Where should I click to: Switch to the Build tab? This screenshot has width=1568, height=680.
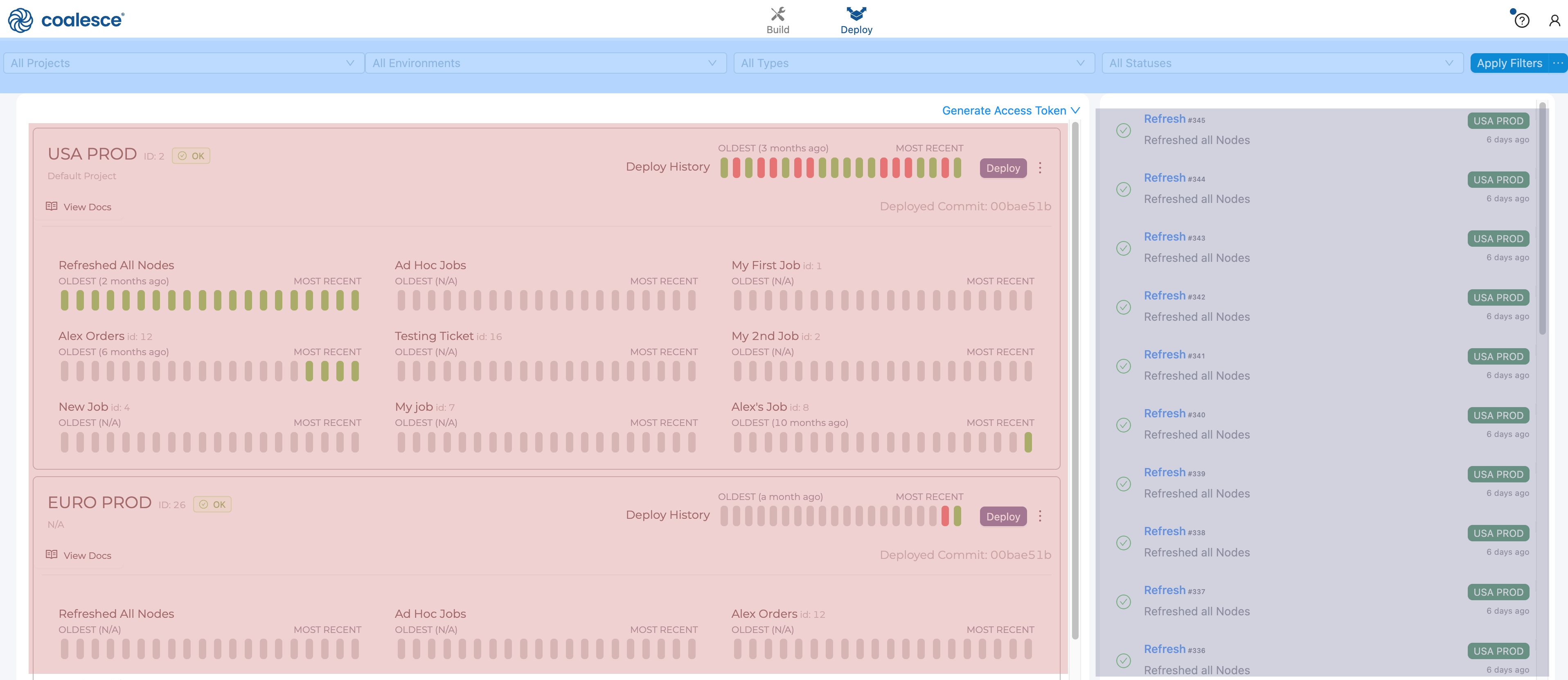(x=777, y=20)
